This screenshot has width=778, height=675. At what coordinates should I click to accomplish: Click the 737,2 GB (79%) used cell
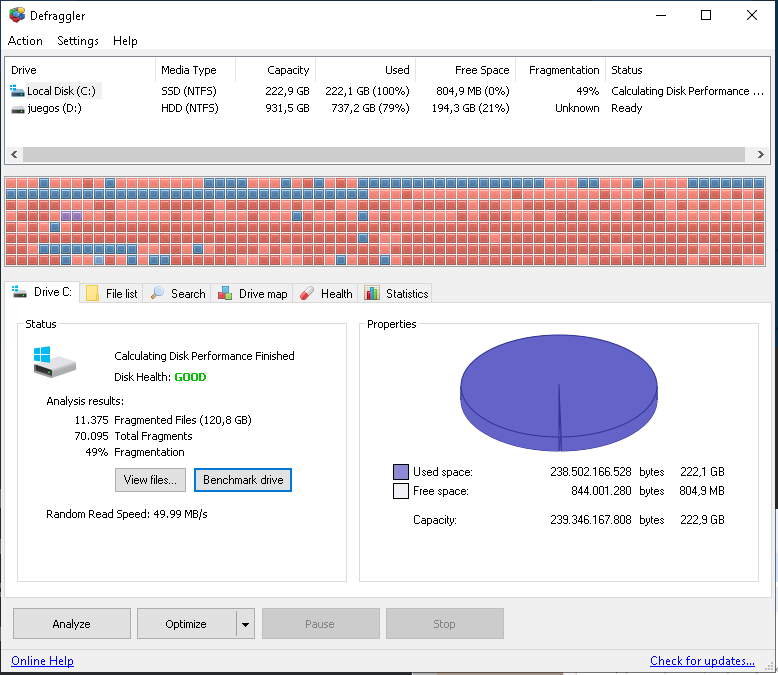(x=370, y=108)
